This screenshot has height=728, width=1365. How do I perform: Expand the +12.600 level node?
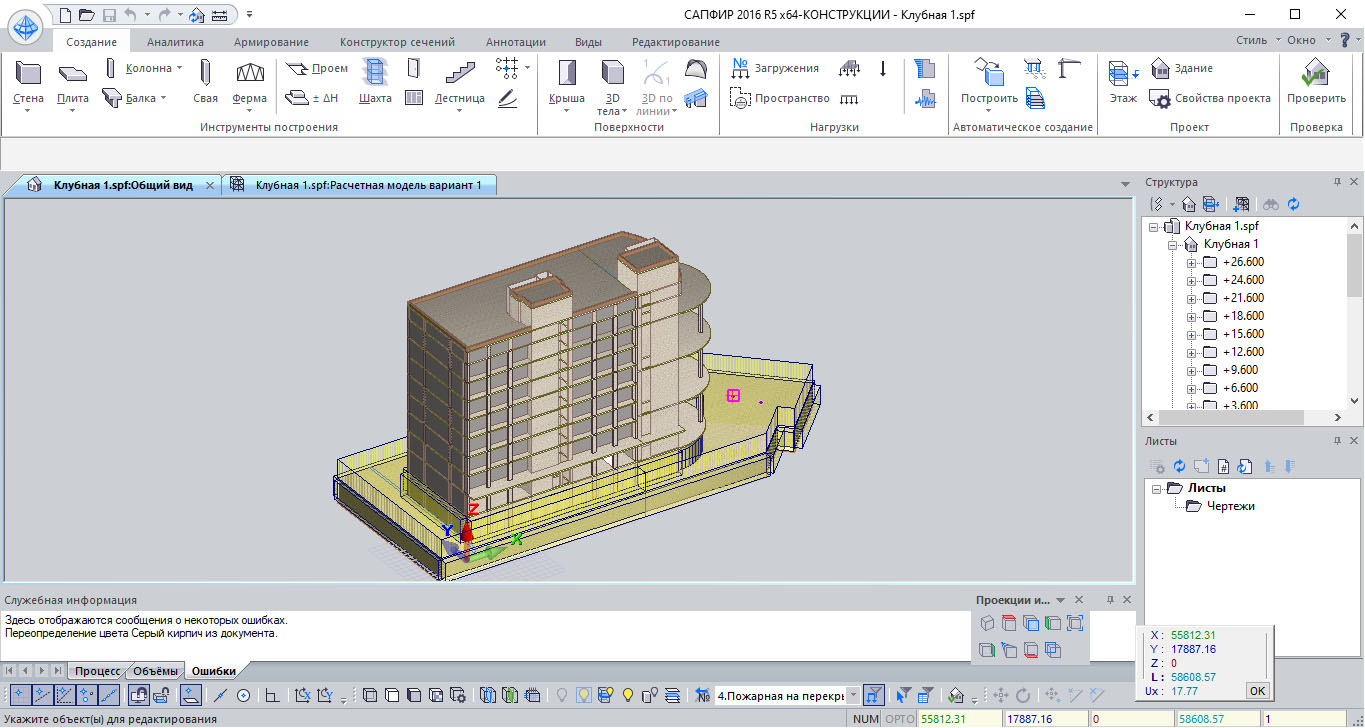click(1191, 352)
